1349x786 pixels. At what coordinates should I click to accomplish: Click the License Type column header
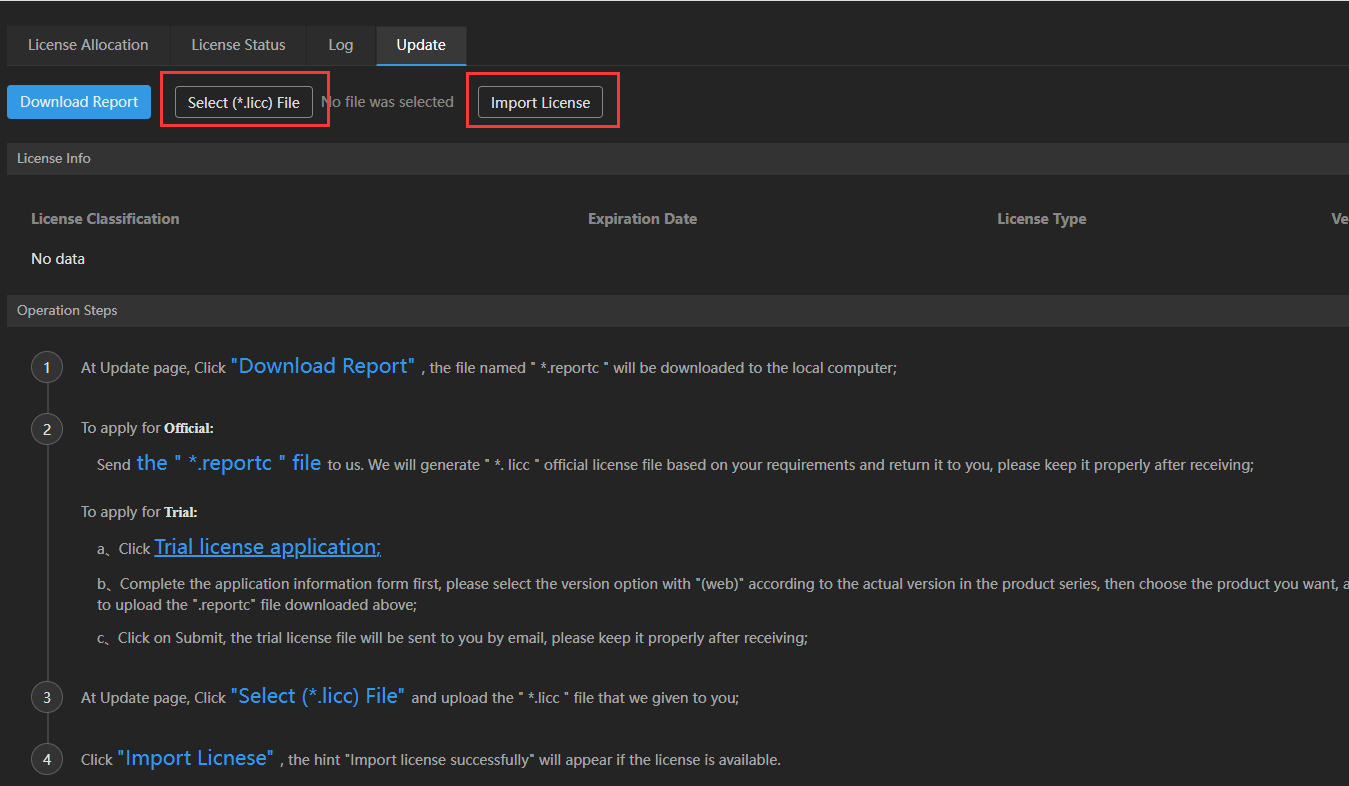(1041, 219)
